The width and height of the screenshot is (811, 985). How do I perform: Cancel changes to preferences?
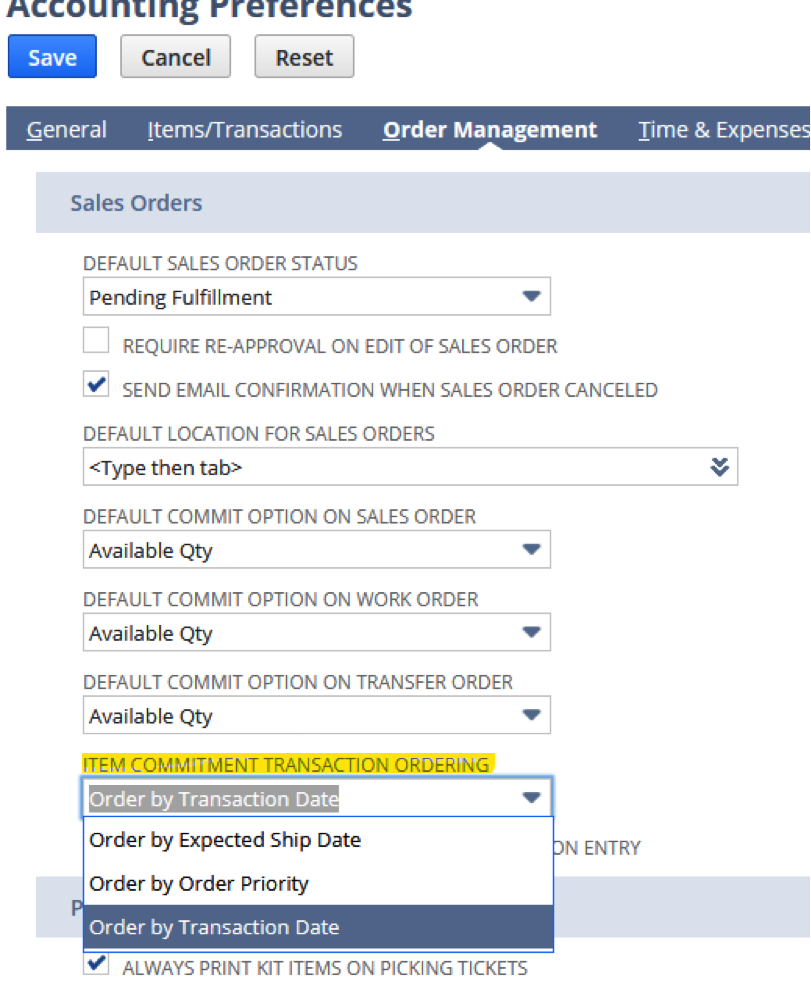(x=175, y=56)
